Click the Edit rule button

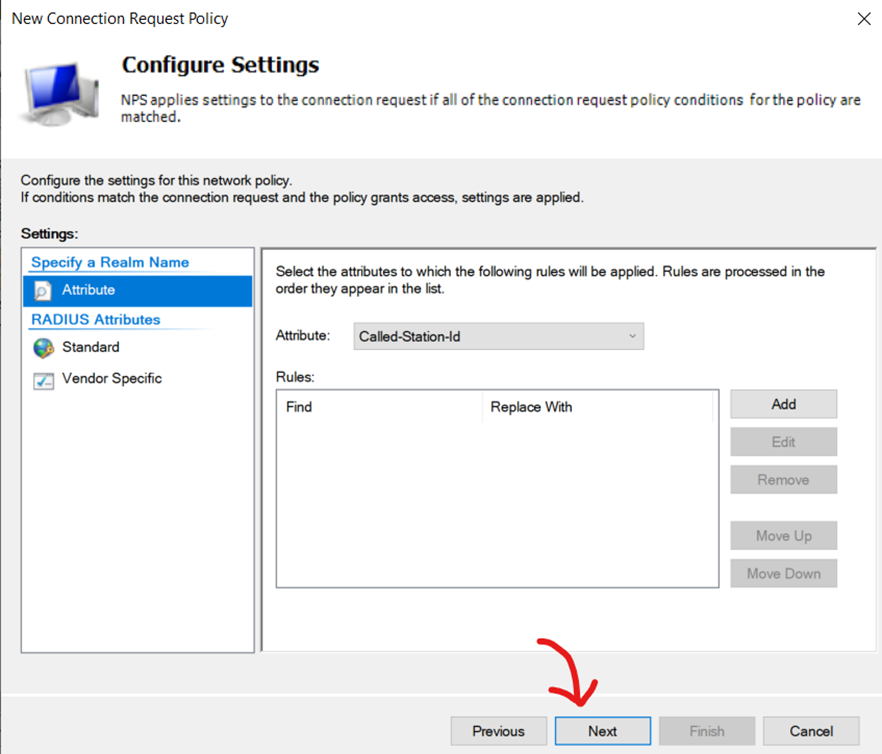click(x=784, y=442)
